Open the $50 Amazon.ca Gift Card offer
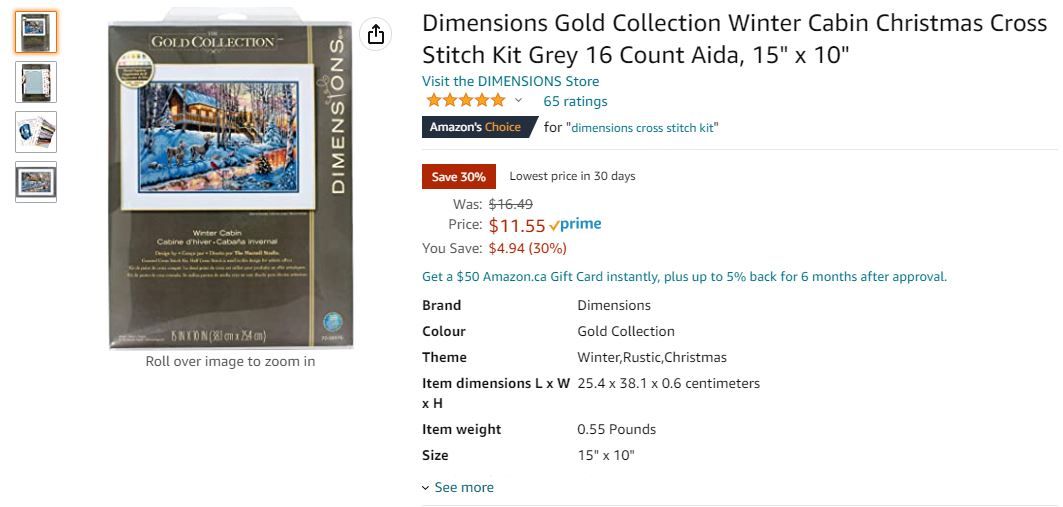 point(684,277)
